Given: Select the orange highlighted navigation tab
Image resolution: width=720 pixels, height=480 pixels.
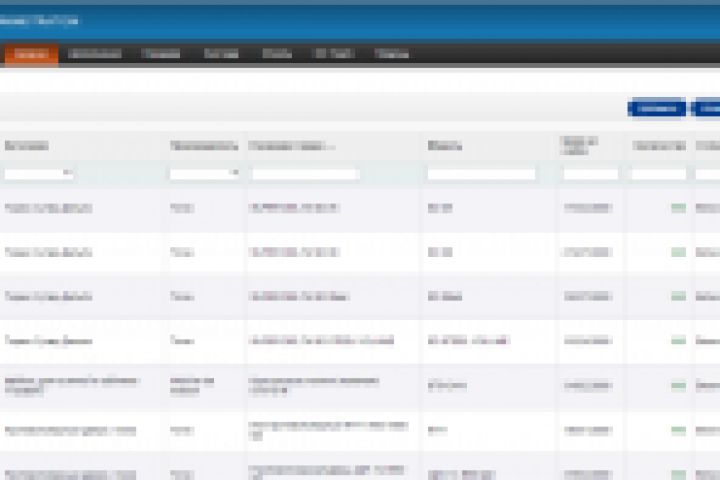Looking at the screenshot, I should (31, 55).
